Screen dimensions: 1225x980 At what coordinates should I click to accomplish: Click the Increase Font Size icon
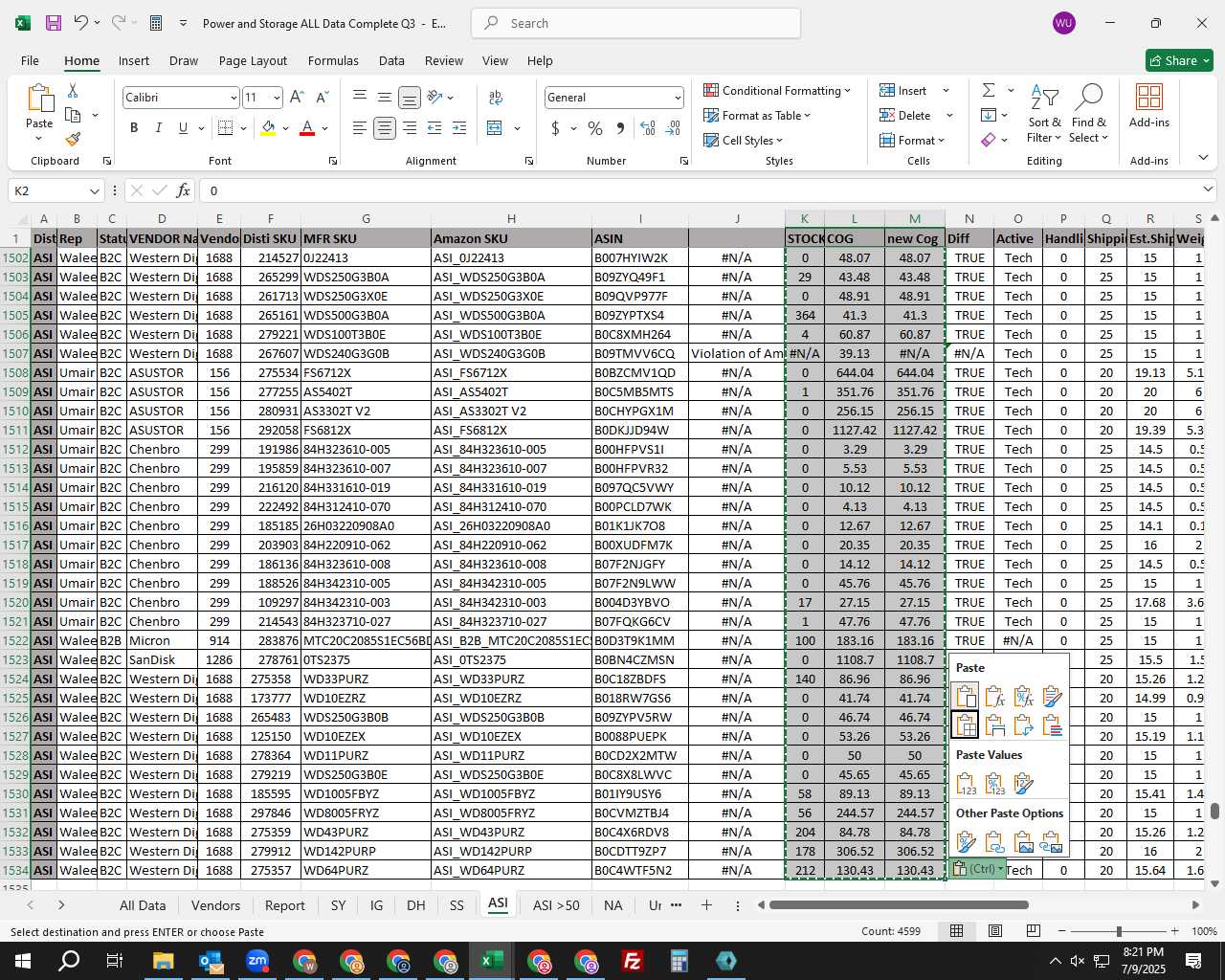pyautogui.click(x=297, y=98)
